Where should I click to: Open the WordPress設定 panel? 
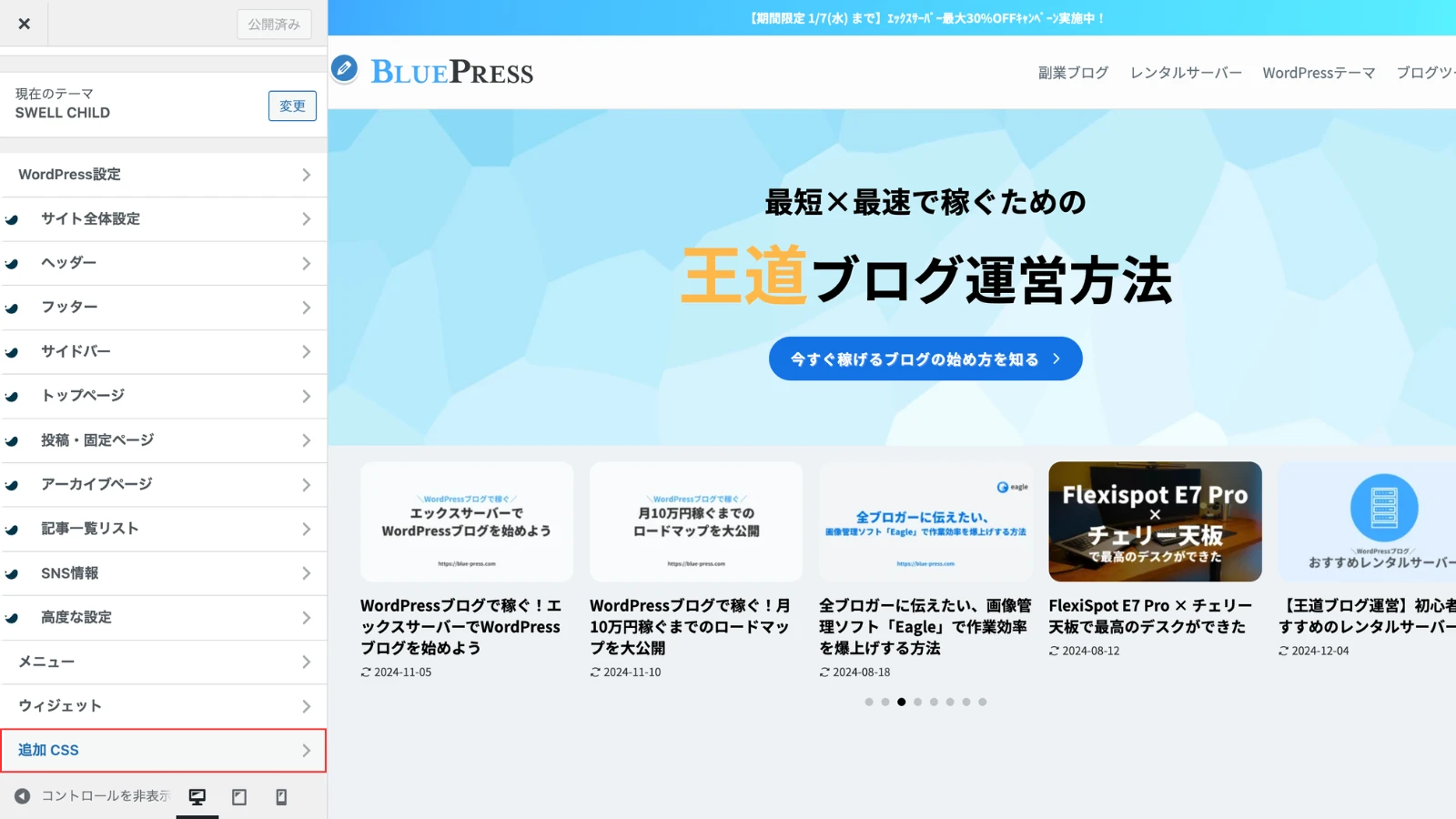164,175
